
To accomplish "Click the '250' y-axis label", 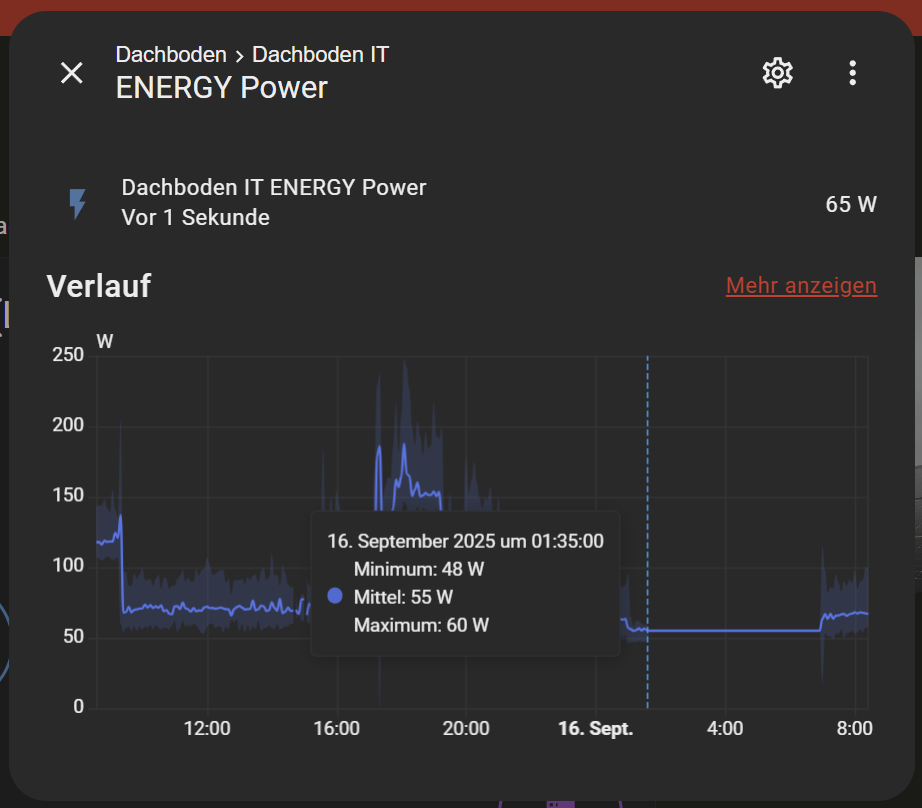I will pyautogui.click(x=68, y=355).
